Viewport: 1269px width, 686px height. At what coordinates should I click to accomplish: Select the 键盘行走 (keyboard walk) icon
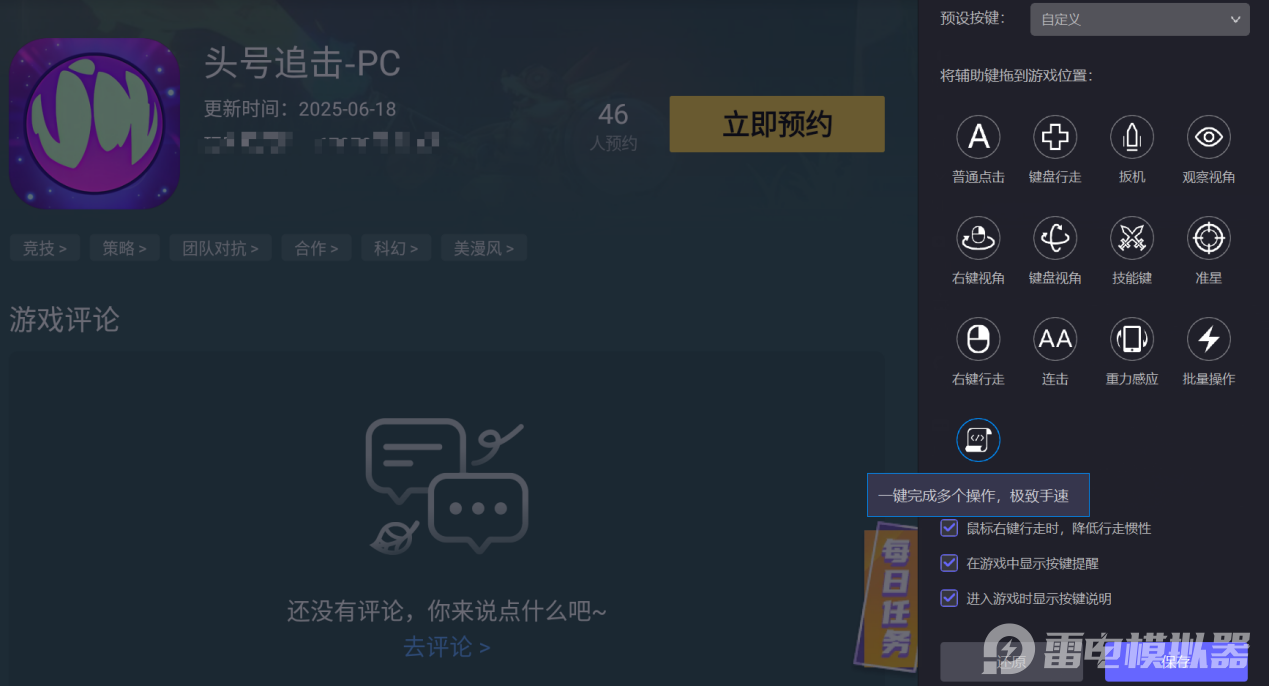pos(1055,137)
